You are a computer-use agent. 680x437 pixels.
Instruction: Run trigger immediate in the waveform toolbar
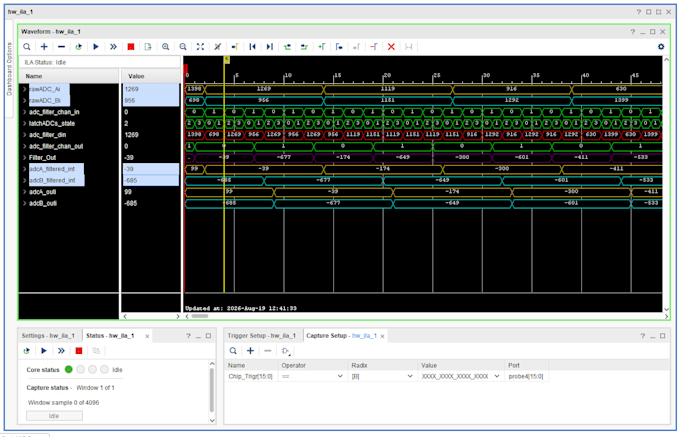click(x=113, y=47)
